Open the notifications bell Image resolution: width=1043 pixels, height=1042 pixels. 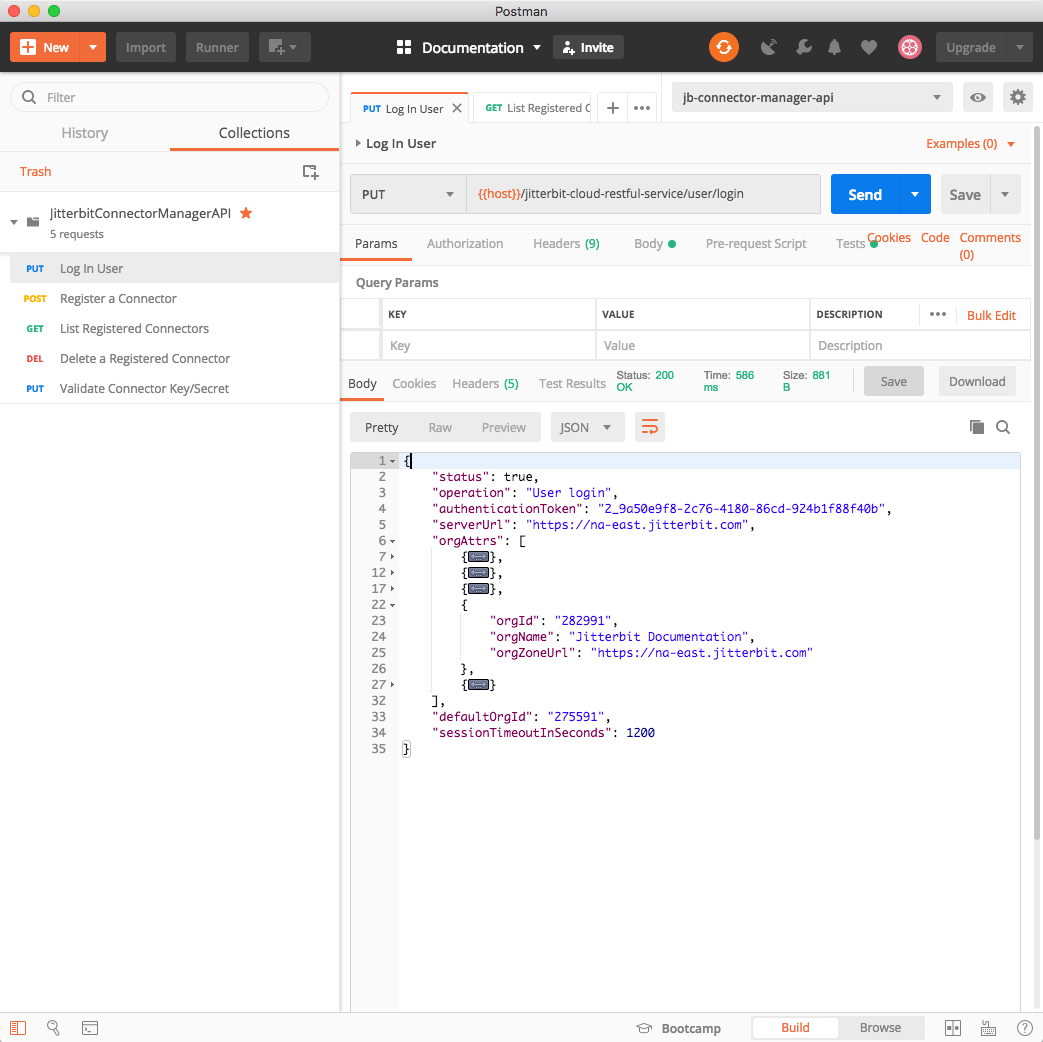pyautogui.click(x=834, y=47)
